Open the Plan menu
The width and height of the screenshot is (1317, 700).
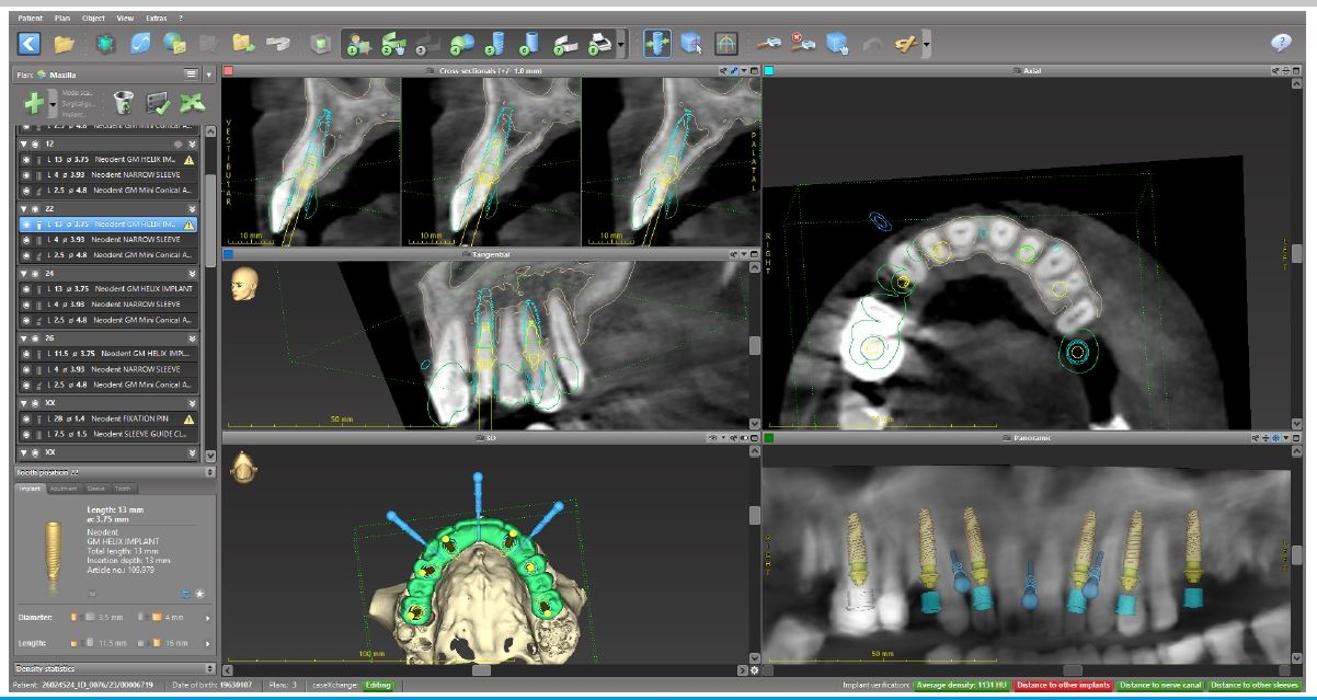[x=62, y=18]
